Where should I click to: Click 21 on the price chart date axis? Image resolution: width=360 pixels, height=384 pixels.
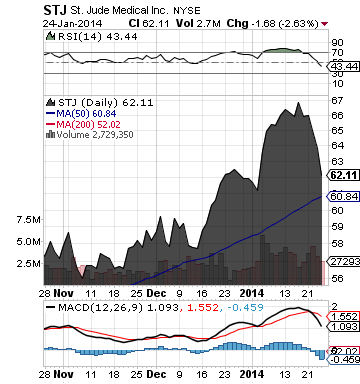point(308,294)
